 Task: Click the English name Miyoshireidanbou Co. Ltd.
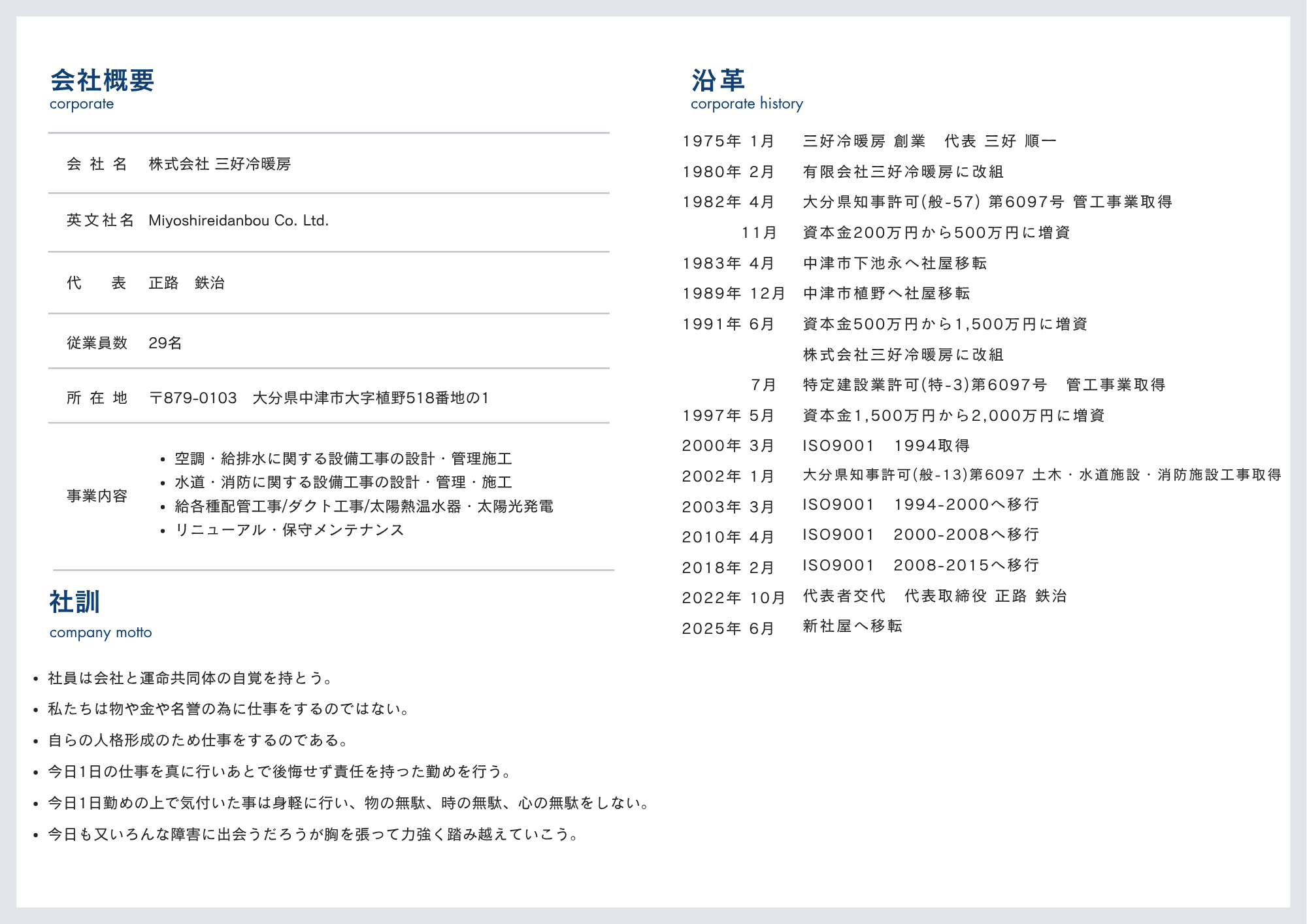tap(239, 221)
